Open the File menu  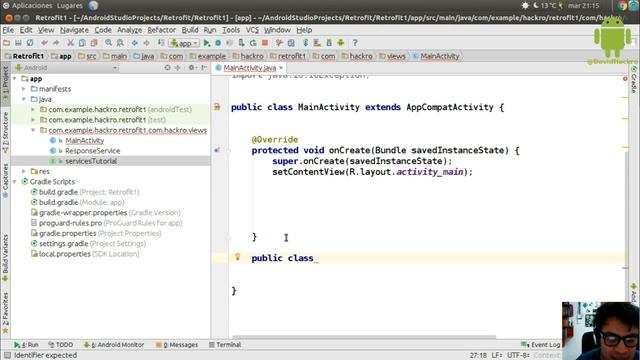click(x=8, y=30)
